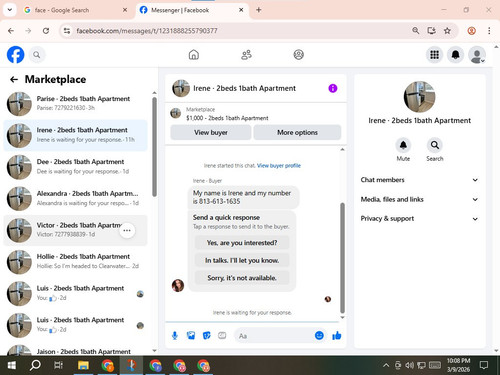Viewport: 500px width, 375px height.
Task: Open the View buyer profile link
Action: (279, 166)
